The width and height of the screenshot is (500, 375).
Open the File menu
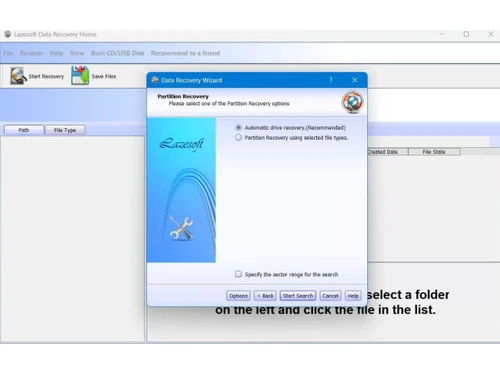(x=8, y=53)
